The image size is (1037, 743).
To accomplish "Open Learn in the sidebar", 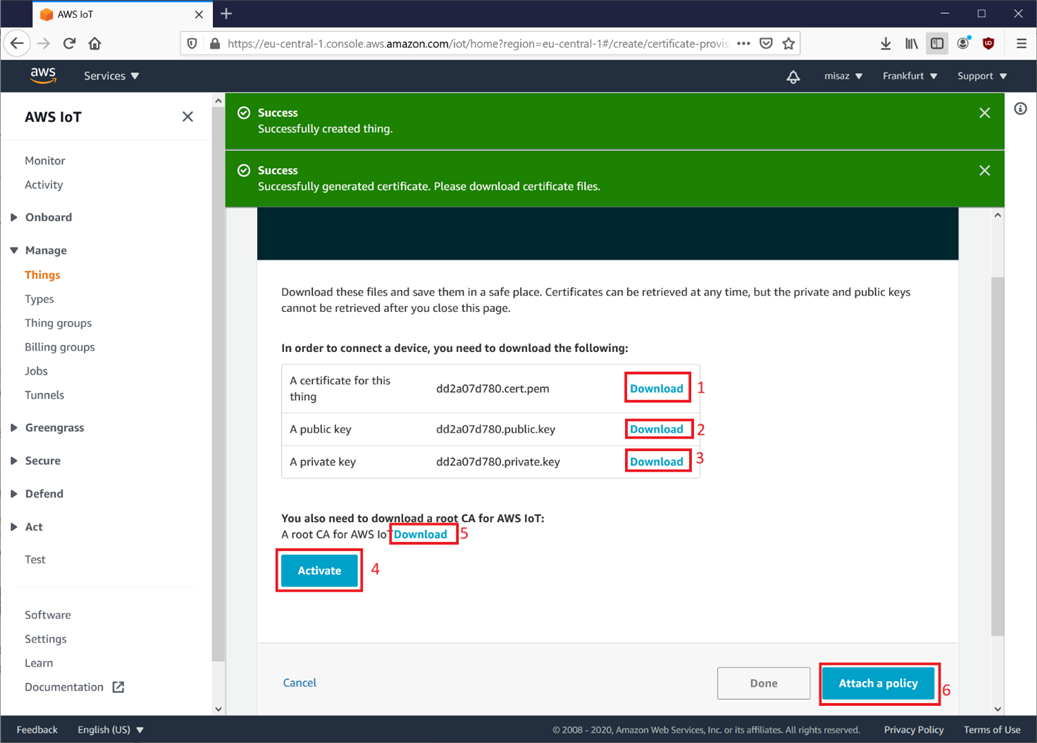I will [39, 663].
